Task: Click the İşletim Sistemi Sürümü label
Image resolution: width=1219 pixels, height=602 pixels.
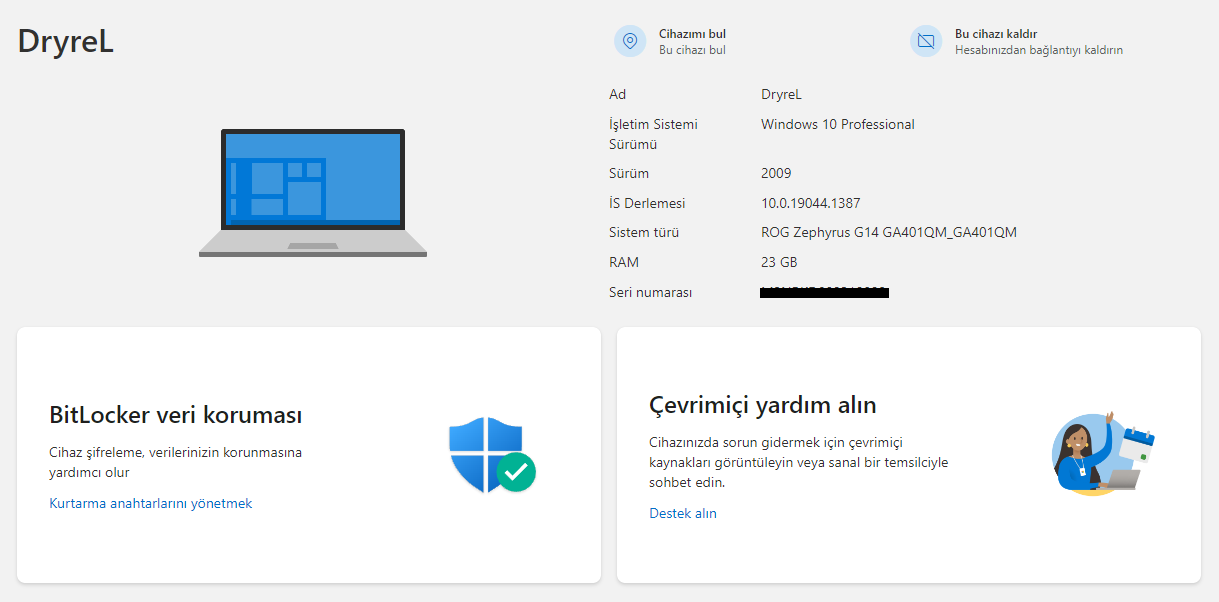Action: coord(653,134)
